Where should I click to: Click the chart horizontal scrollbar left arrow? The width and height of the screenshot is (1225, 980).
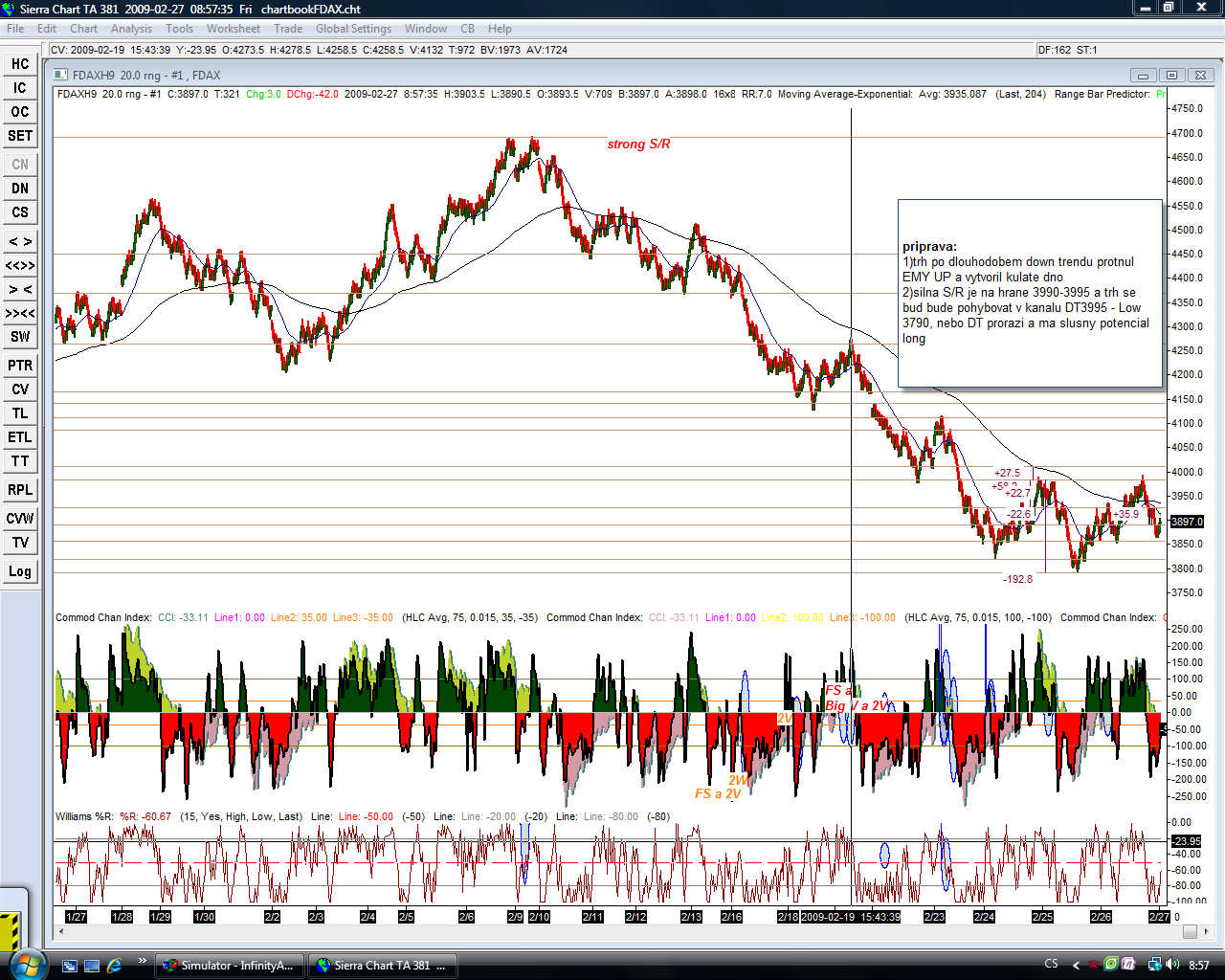click(x=59, y=931)
